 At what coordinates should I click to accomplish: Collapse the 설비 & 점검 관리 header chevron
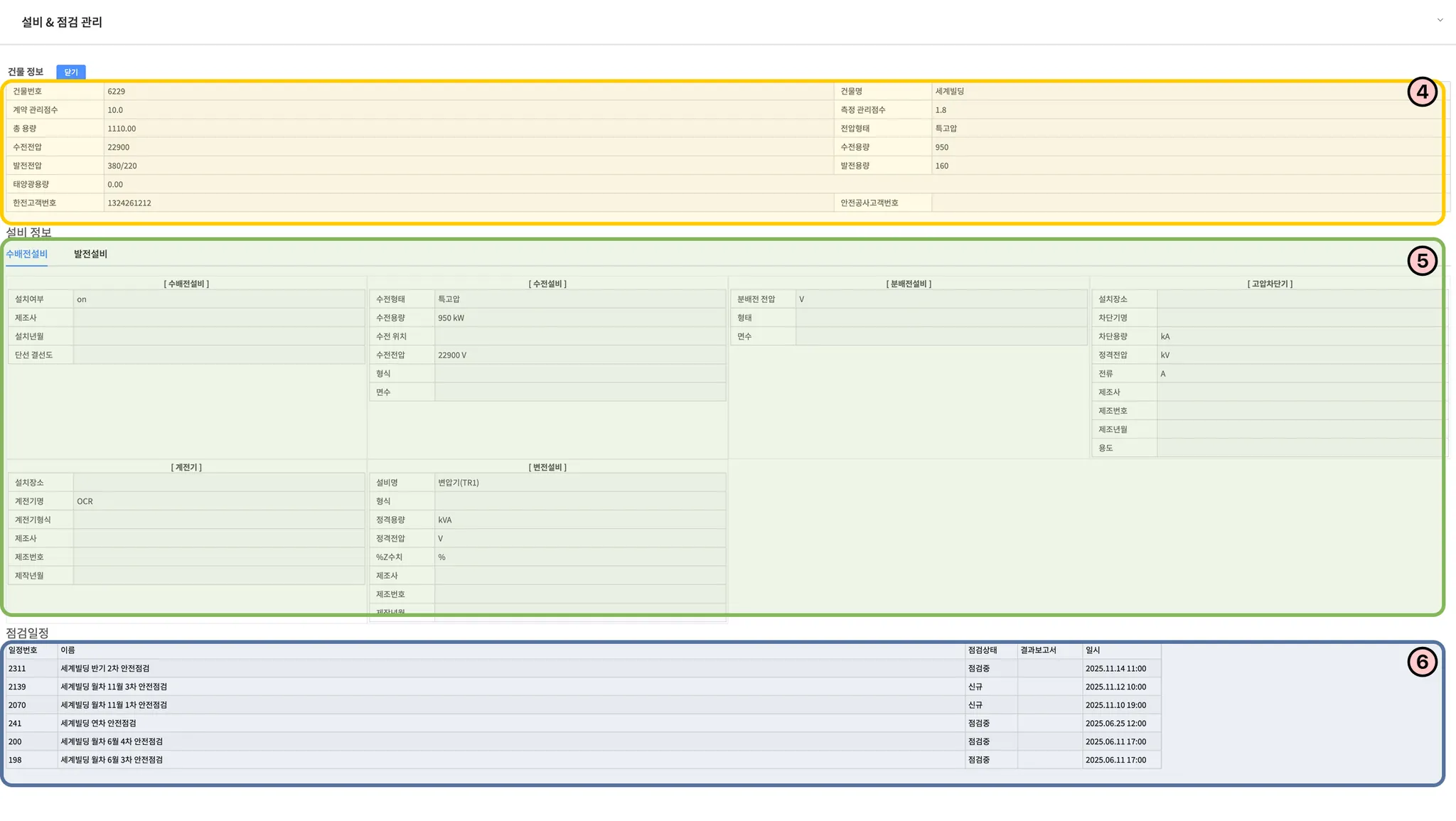1440,20
